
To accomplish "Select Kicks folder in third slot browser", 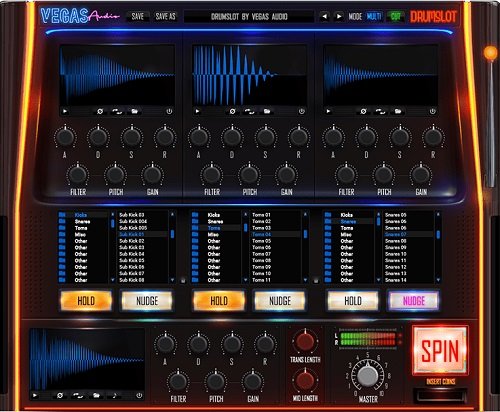I will [348, 215].
